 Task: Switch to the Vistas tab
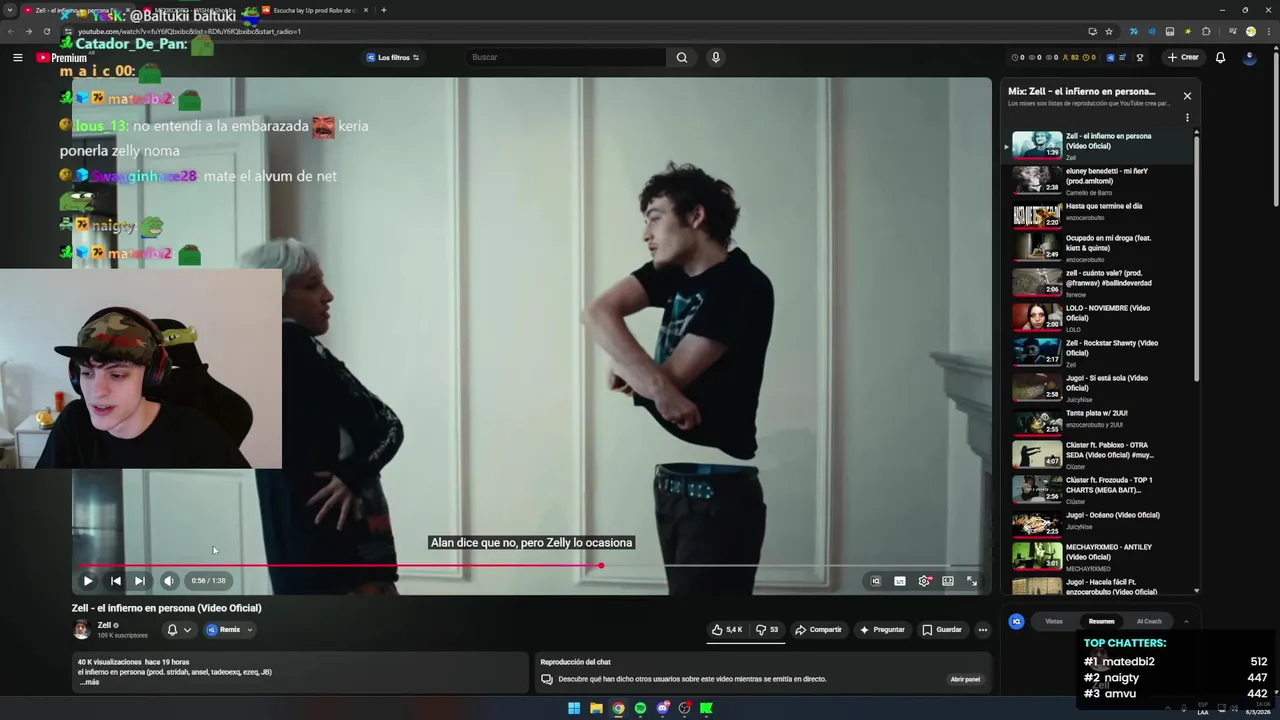[1054, 621]
